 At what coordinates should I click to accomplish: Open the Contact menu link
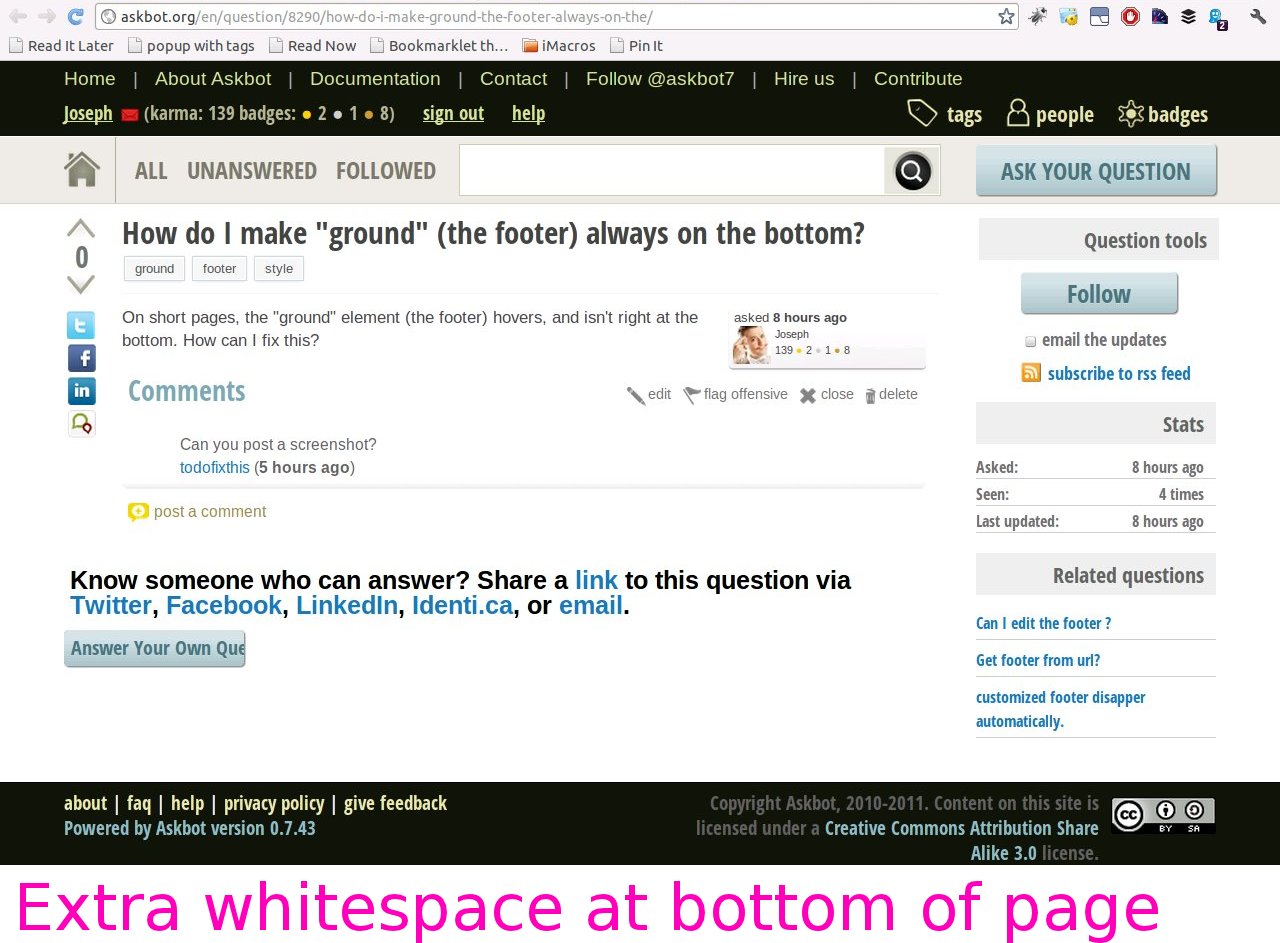tap(513, 79)
